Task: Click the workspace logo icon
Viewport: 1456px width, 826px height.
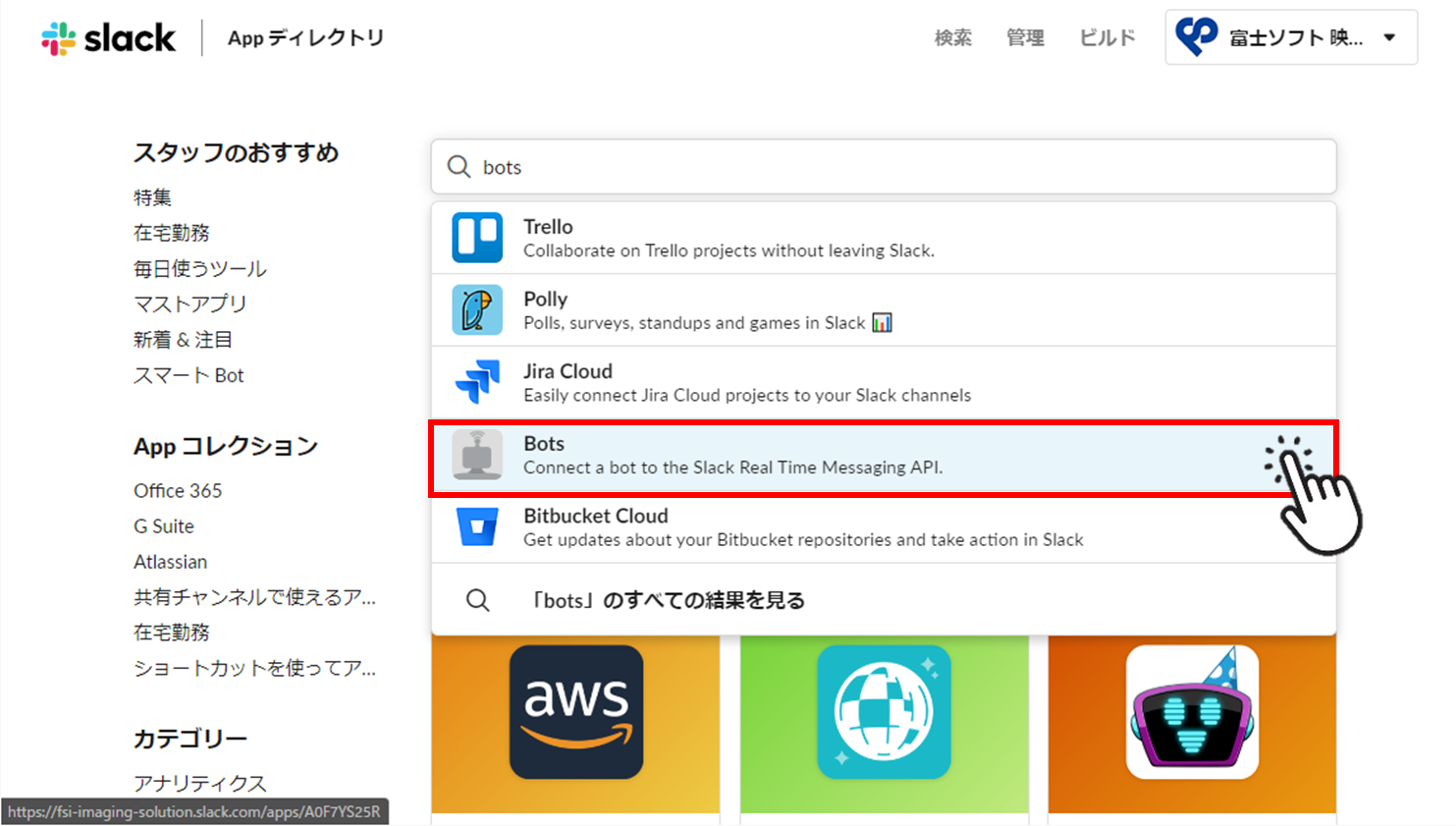Action: pyautogui.click(x=1196, y=37)
